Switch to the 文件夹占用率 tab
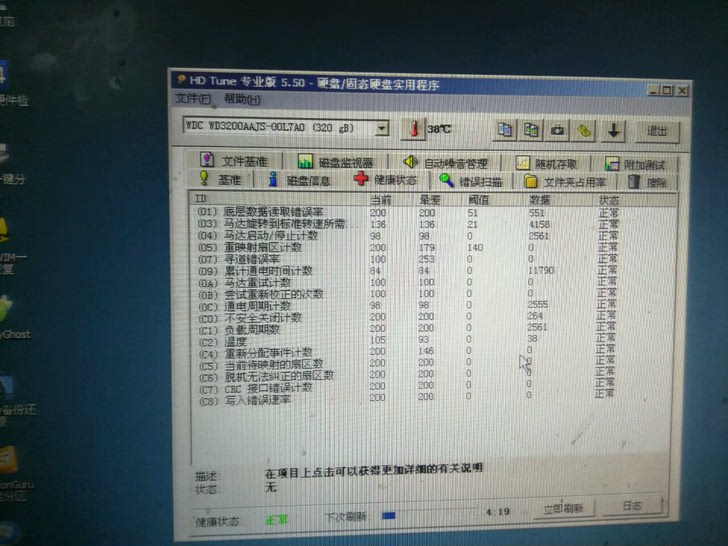The height and width of the screenshot is (546, 728). 566,182
